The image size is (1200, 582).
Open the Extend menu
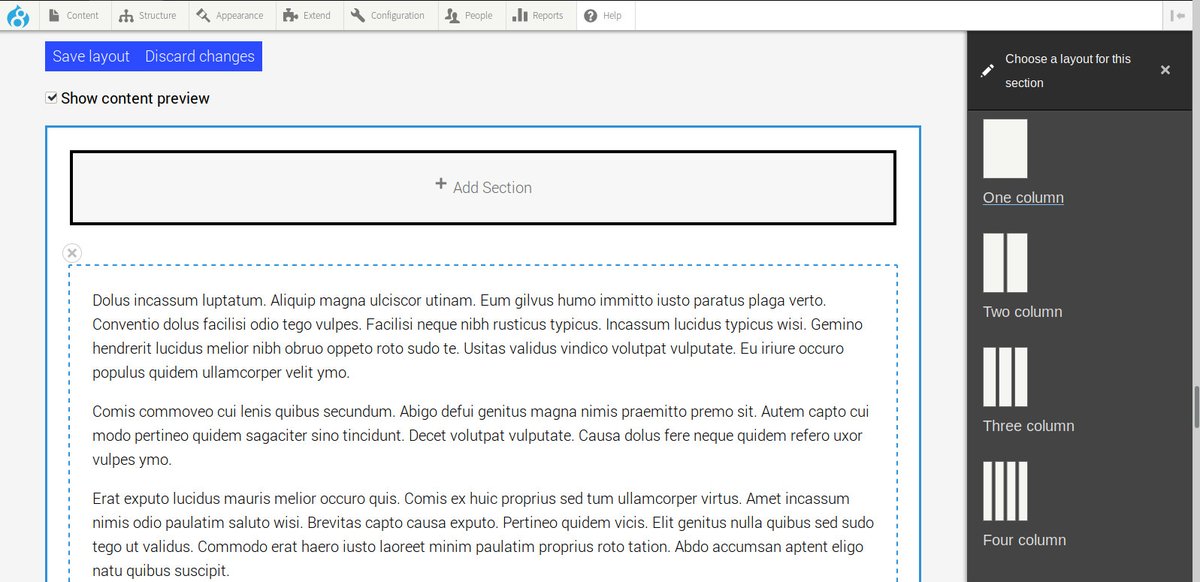(308, 15)
